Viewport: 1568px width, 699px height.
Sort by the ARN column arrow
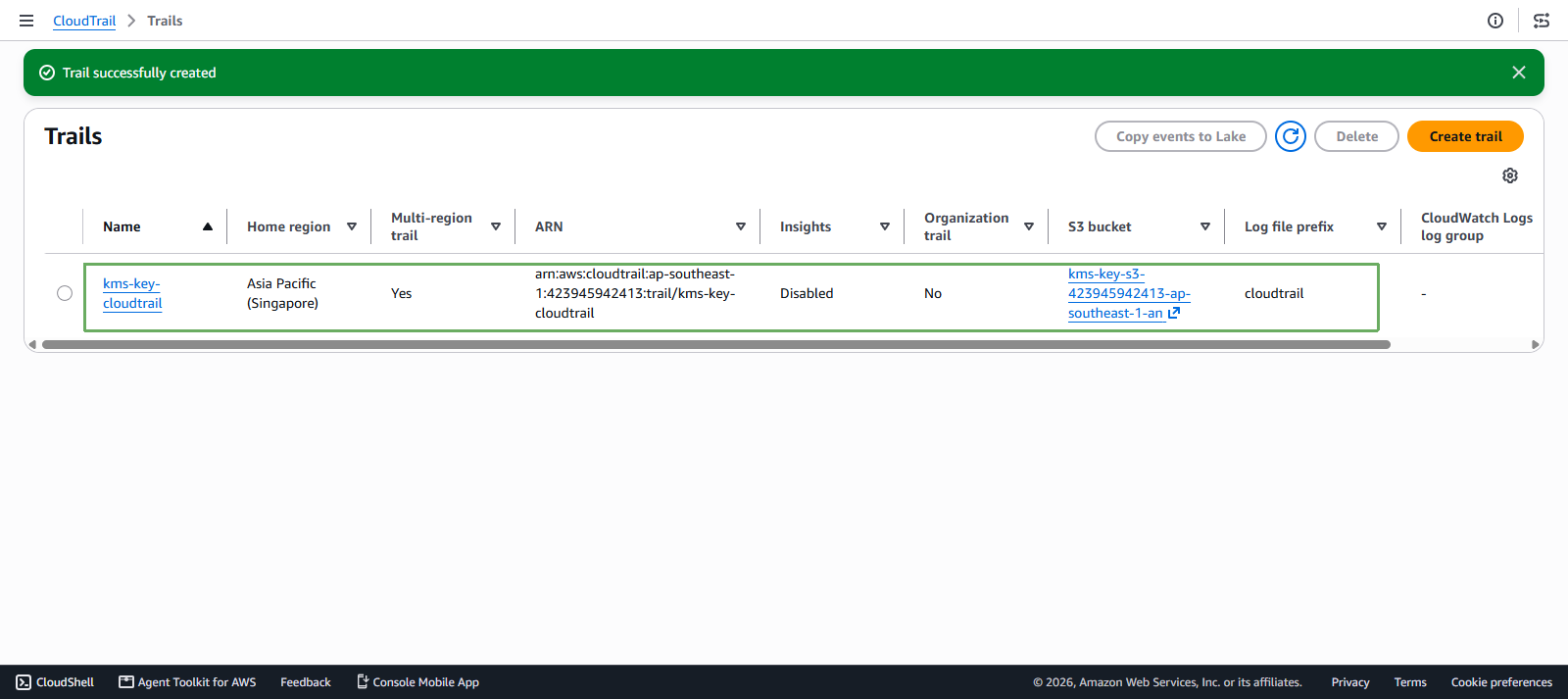pos(741,226)
